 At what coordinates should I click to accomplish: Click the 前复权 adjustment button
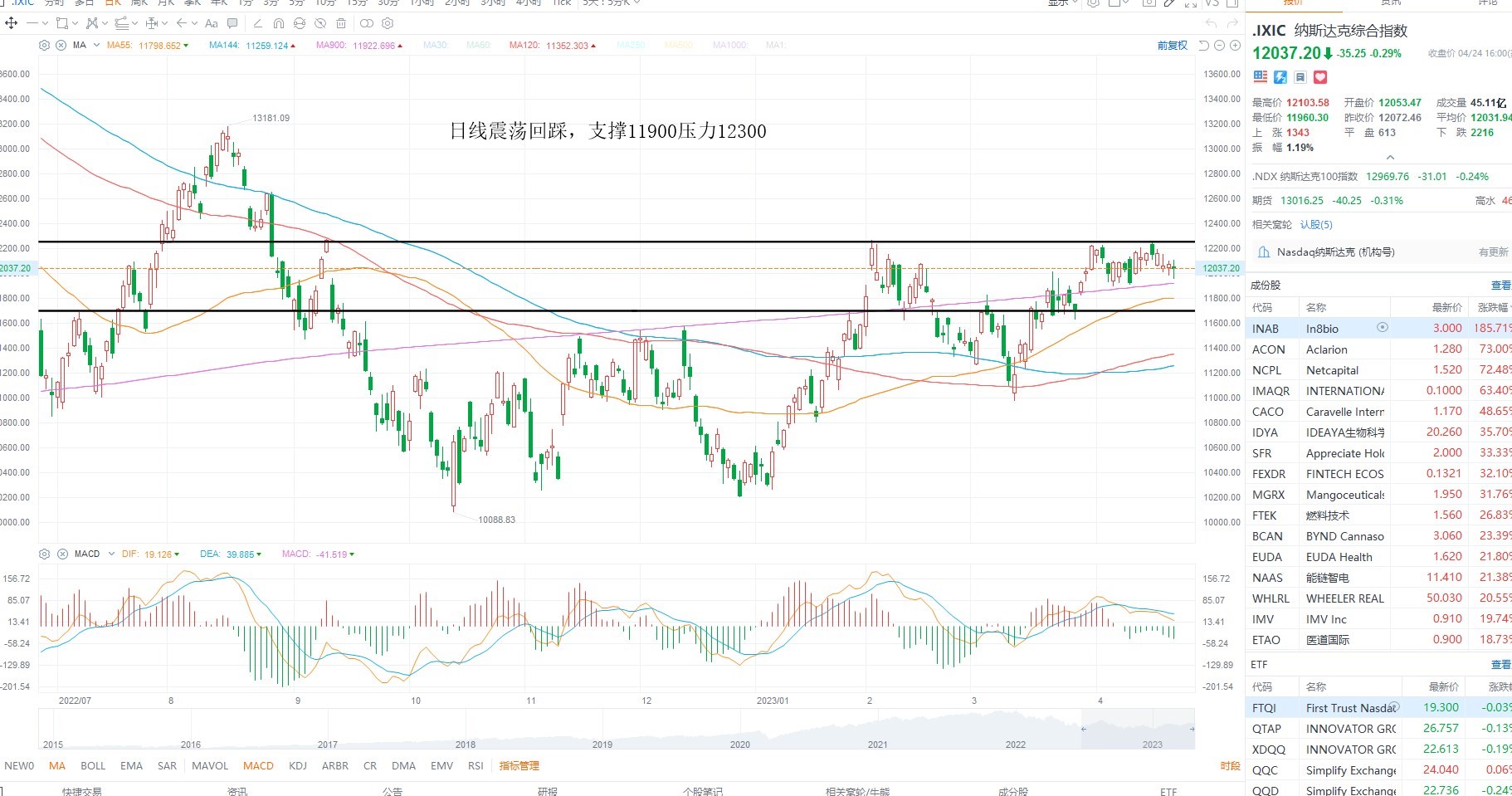pos(1173,45)
